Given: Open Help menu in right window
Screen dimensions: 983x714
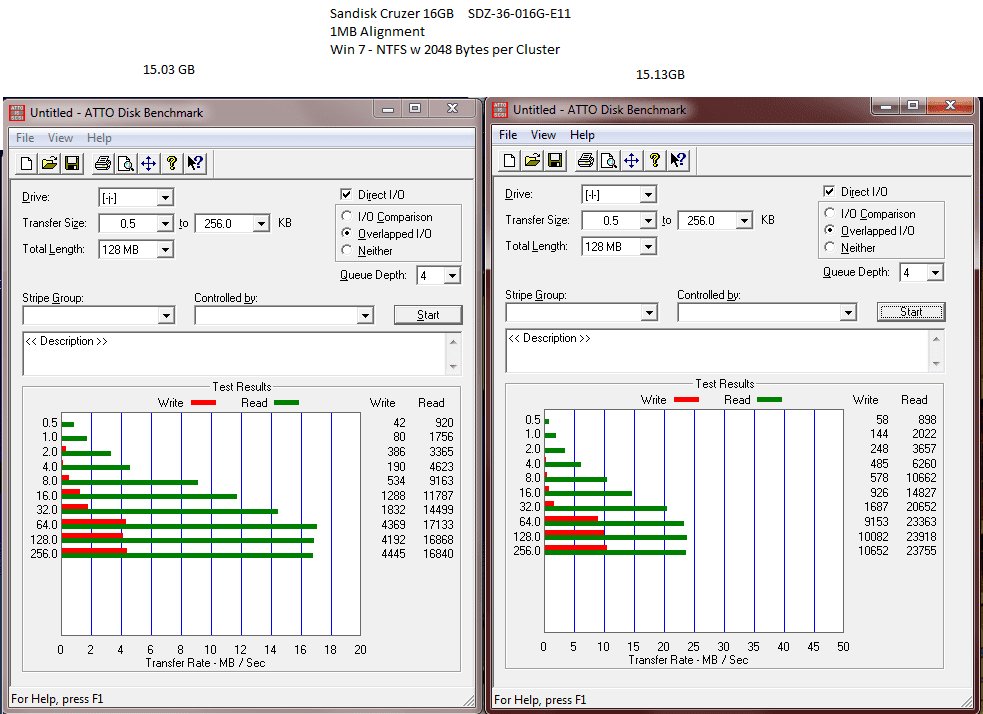Looking at the screenshot, I should click(x=582, y=134).
